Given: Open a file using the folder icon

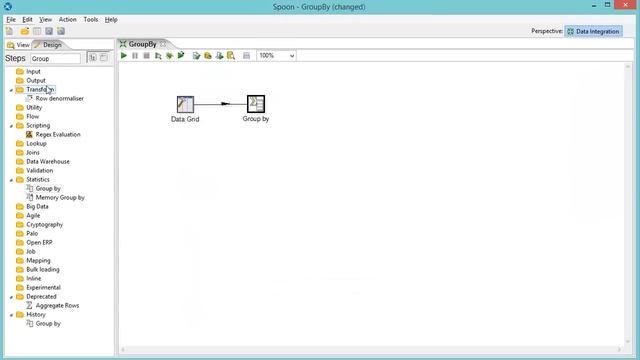Looking at the screenshot, I should pos(24,31).
